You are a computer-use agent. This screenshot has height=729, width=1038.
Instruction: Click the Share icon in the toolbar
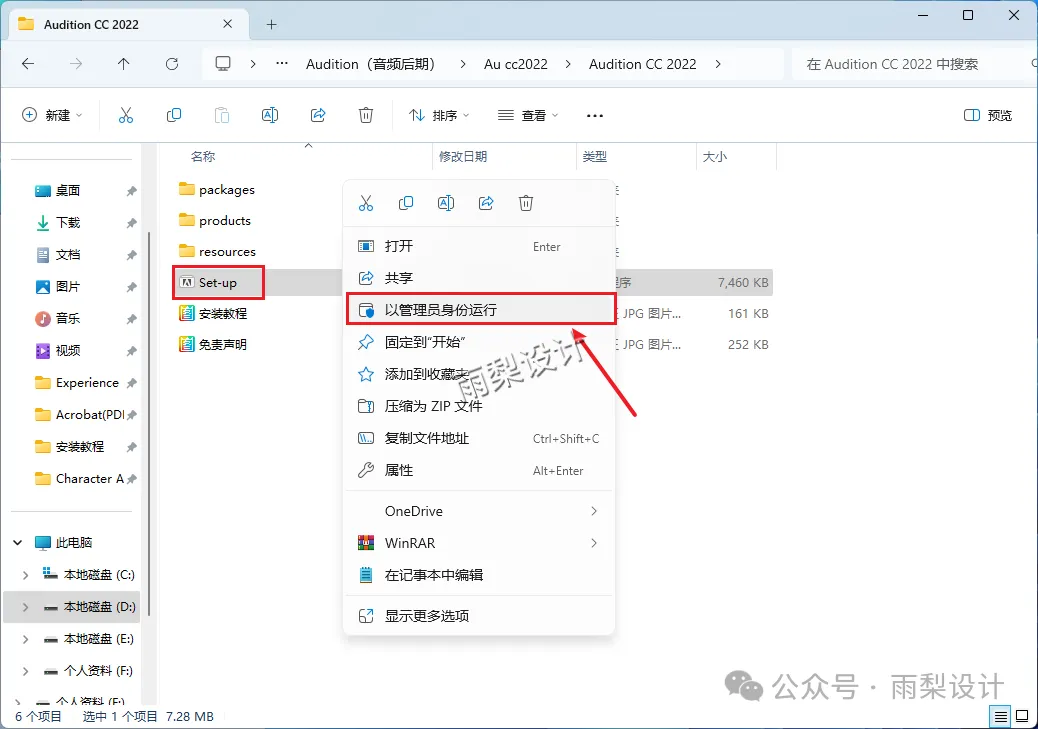tap(318, 115)
